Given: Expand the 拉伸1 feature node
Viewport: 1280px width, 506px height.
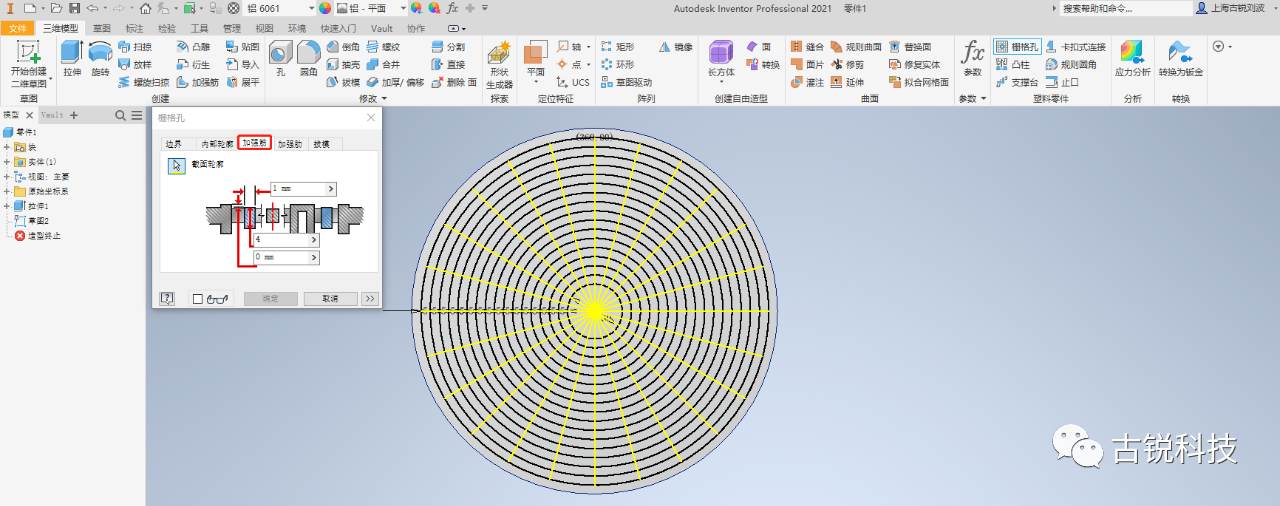Looking at the screenshot, I should click(x=7, y=206).
